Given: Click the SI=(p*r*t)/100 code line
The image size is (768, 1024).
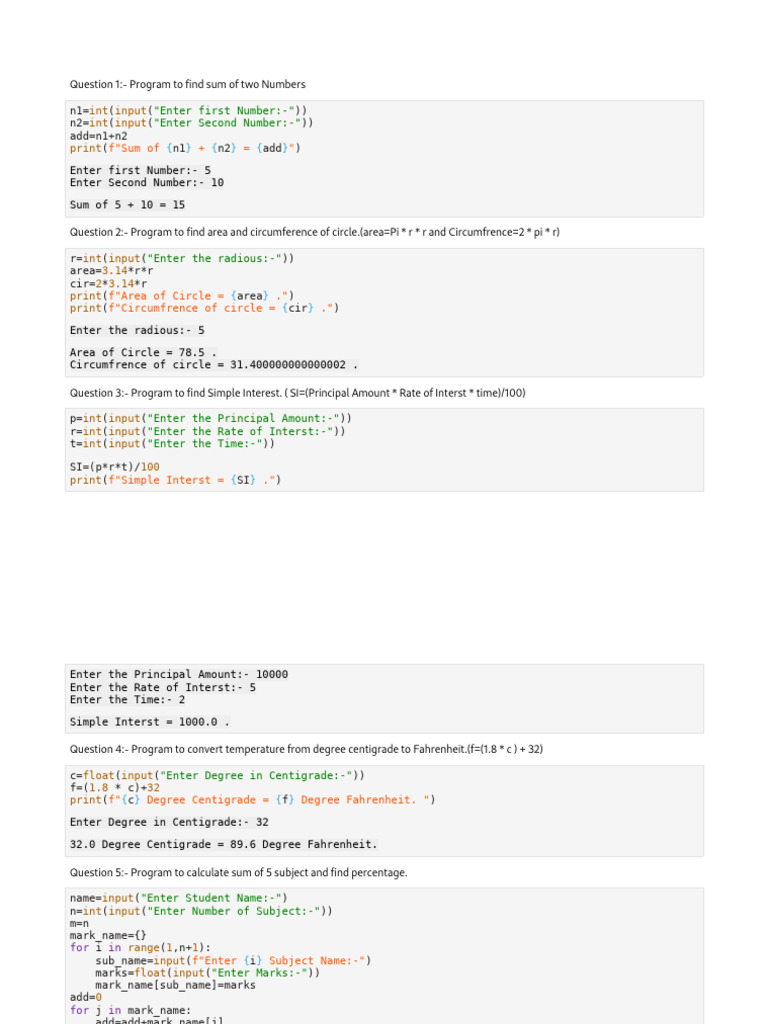Looking at the screenshot, I should click(115, 467).
